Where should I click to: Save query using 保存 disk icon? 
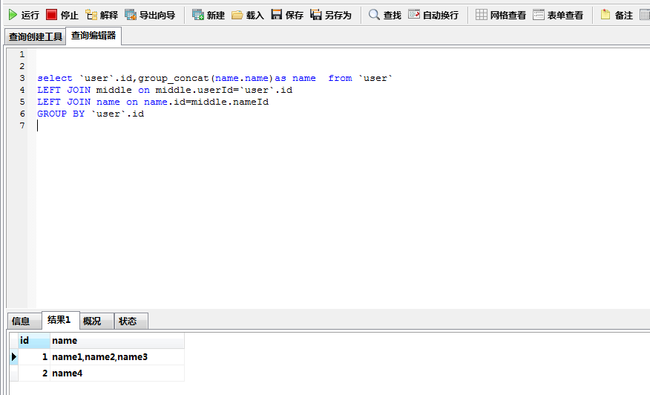(x=276, y=15)
